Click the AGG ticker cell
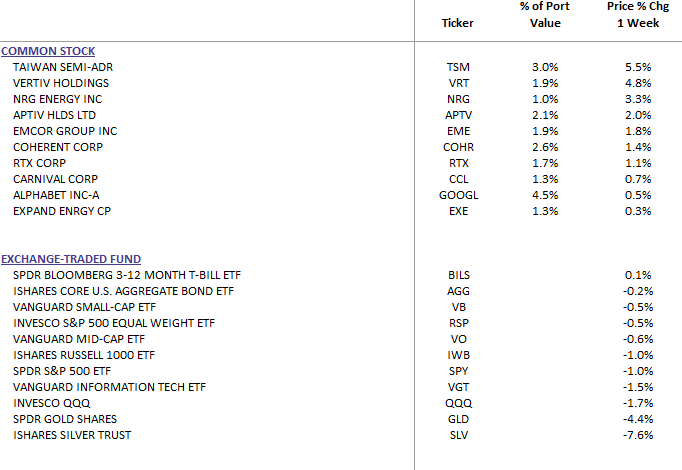Image resolution: width=682 pixels, height=470 pixels. tap(458, 291)
